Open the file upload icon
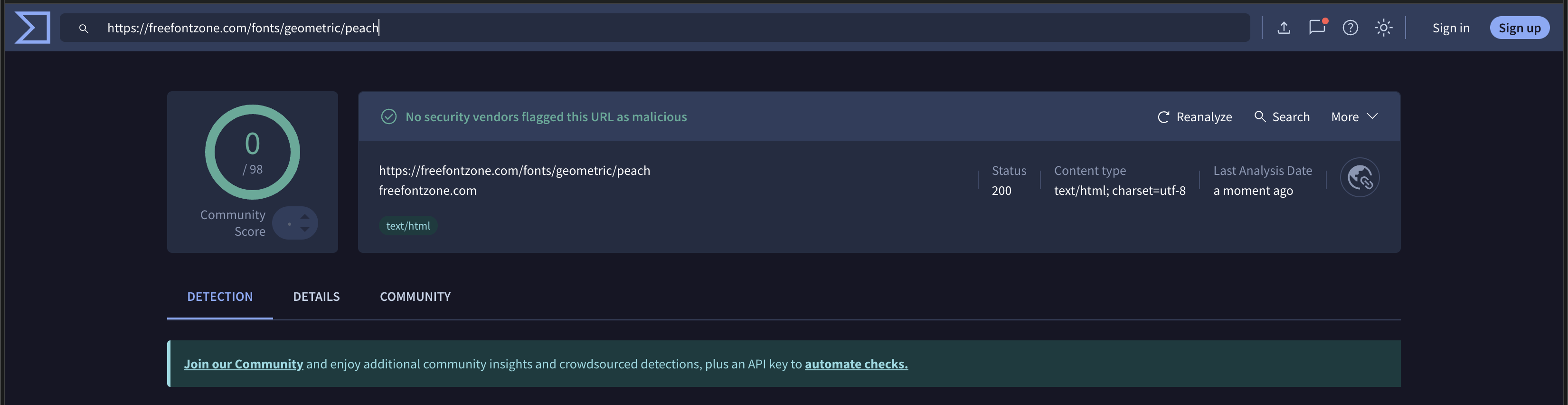The height and width of the screenshot is (405, 1568). 1284,28
